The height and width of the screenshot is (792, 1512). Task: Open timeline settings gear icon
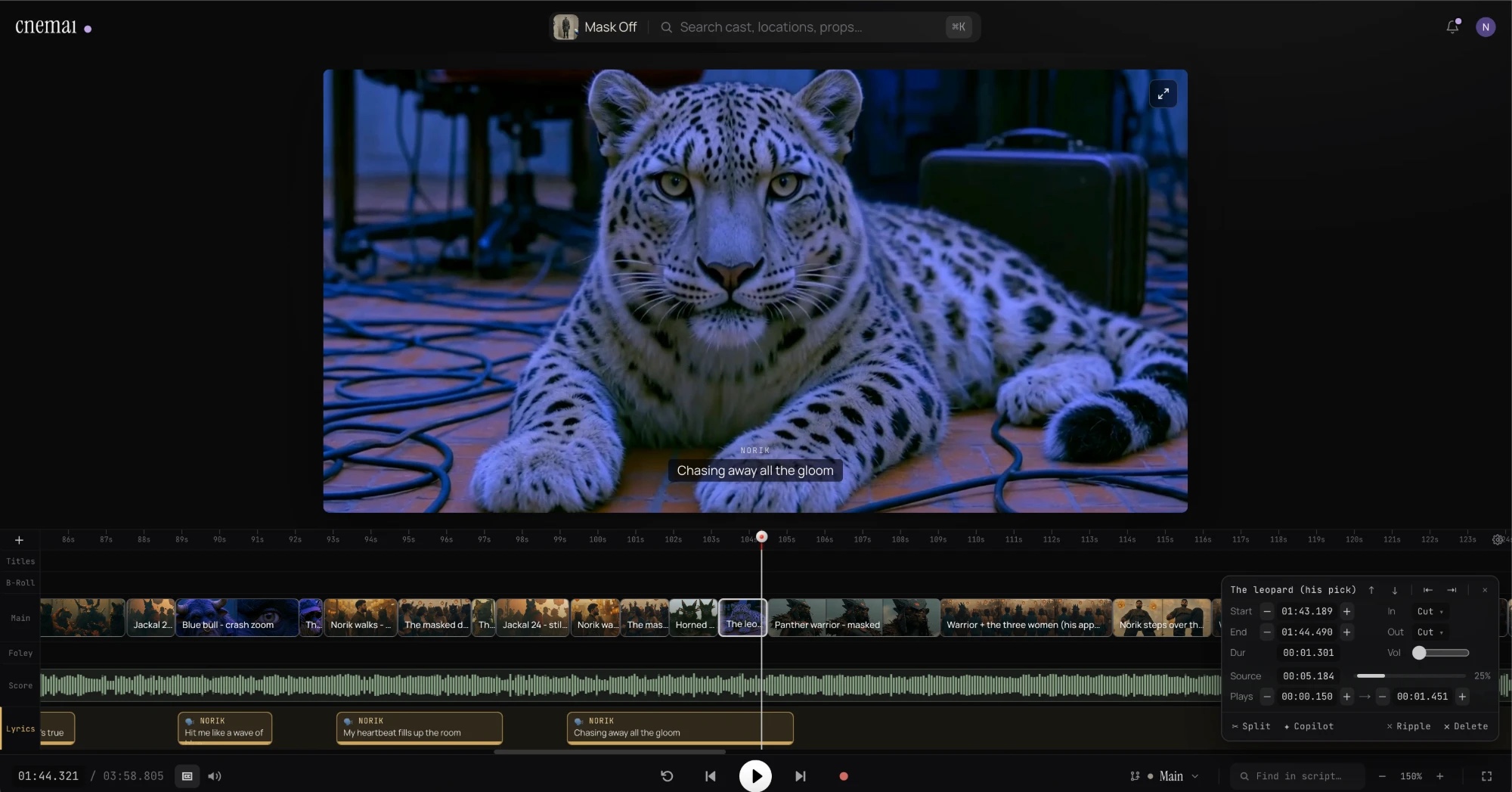click(x=1497, y=539)
